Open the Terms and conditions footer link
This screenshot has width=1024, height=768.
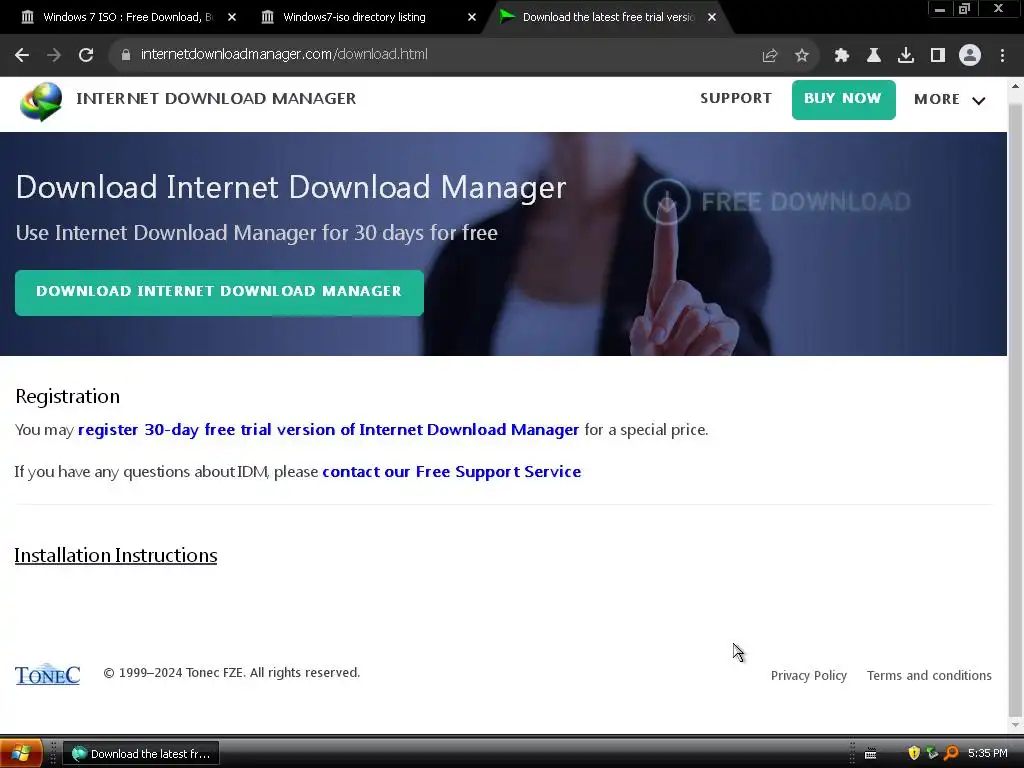pos(929,675)
